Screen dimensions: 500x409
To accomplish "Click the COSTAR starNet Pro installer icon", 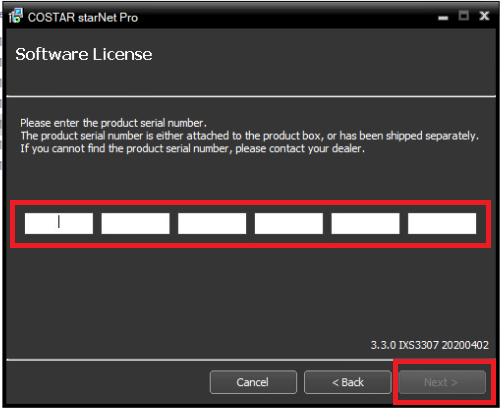I will tap(16, 16).
